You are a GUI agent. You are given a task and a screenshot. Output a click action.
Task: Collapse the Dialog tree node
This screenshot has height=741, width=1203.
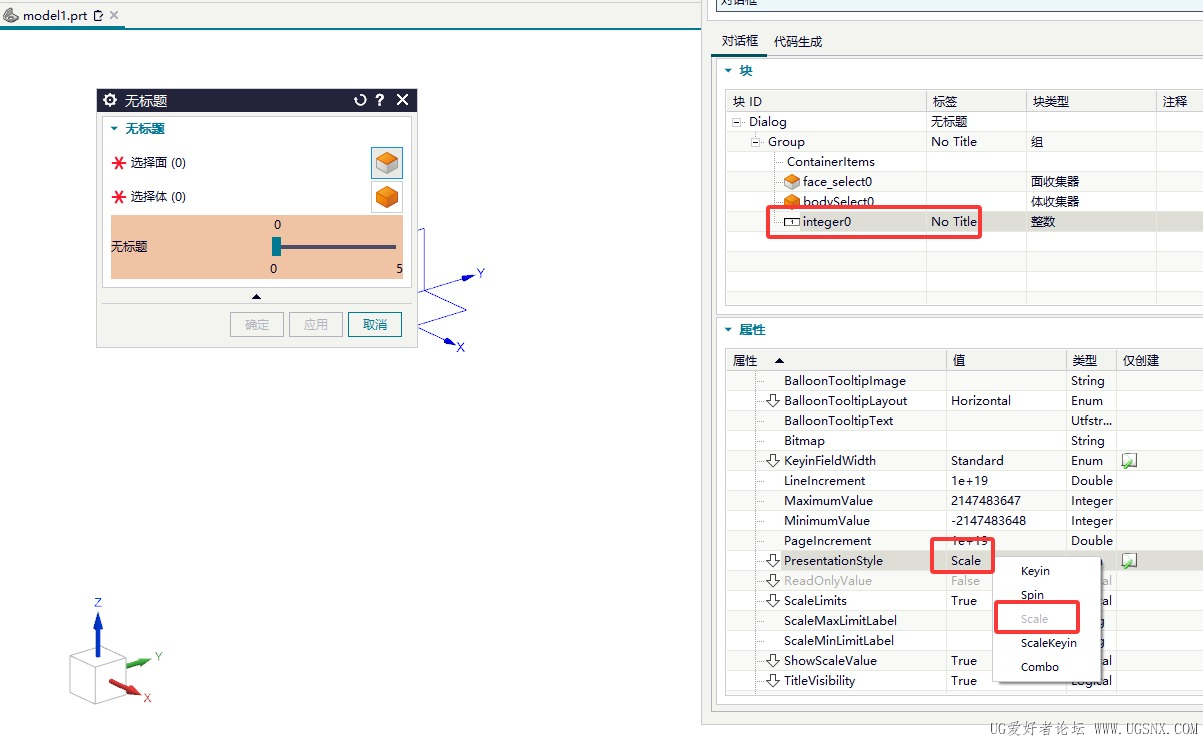737,122
